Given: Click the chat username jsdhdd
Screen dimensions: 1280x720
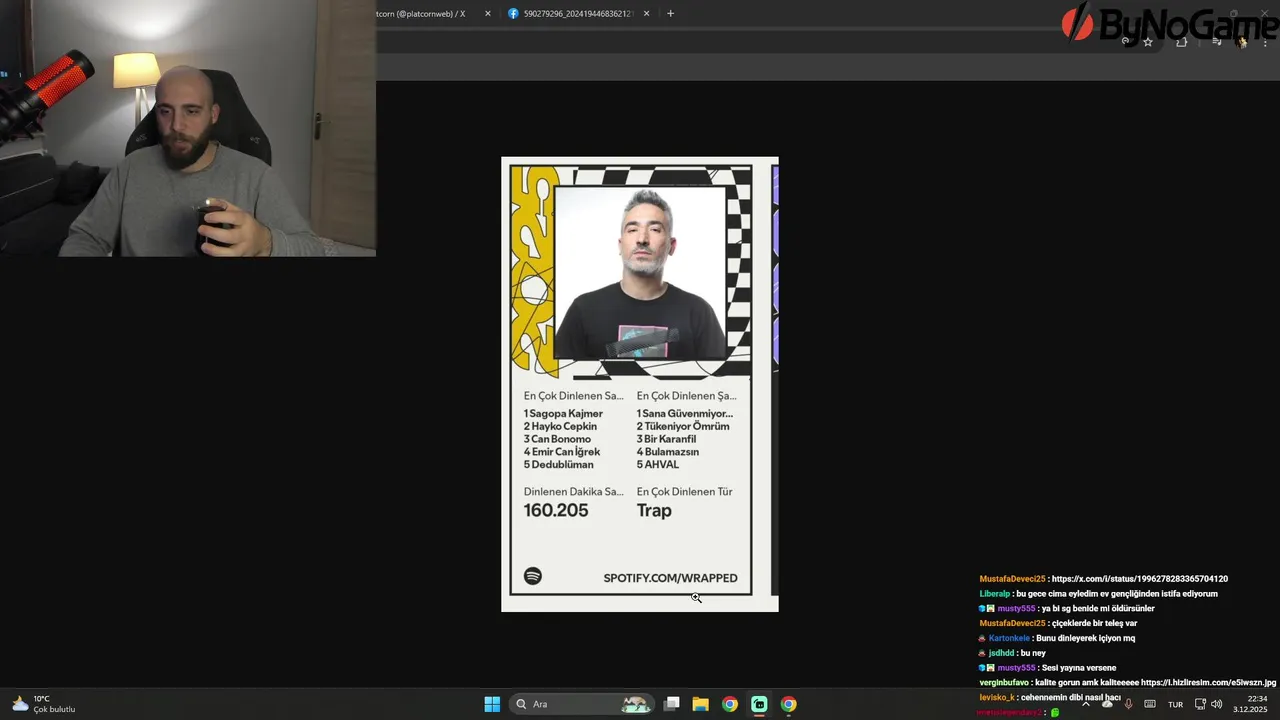Looking at the screenshot, I should 1002,653.
